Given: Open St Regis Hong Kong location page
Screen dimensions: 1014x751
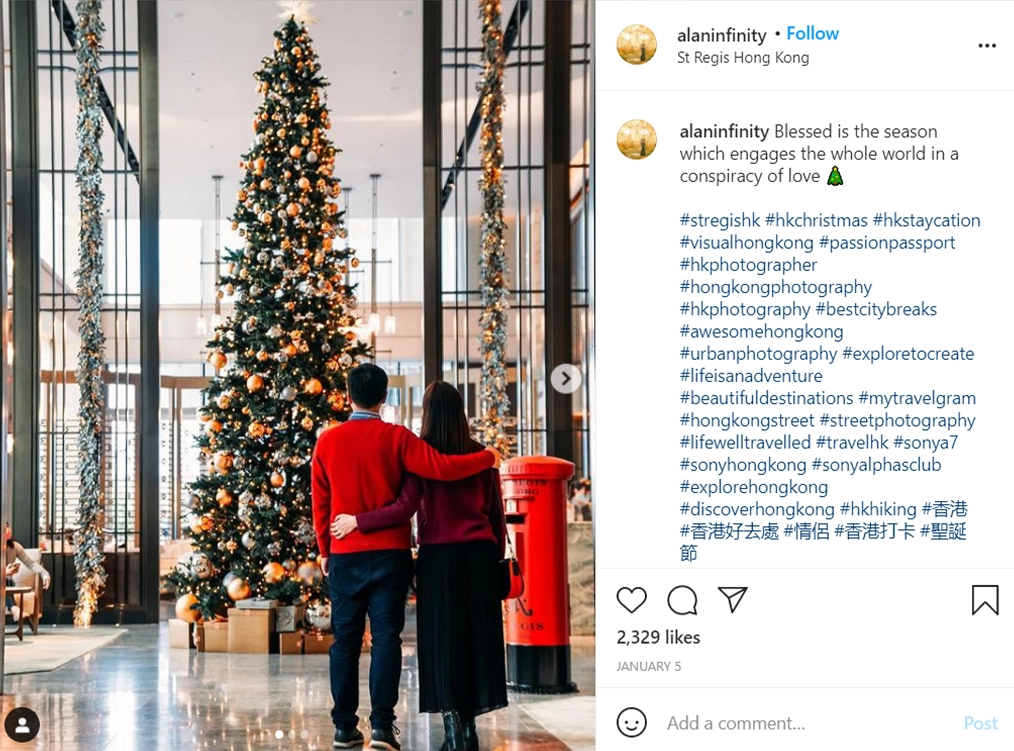Looking at the screenshot, I should 742,58.
